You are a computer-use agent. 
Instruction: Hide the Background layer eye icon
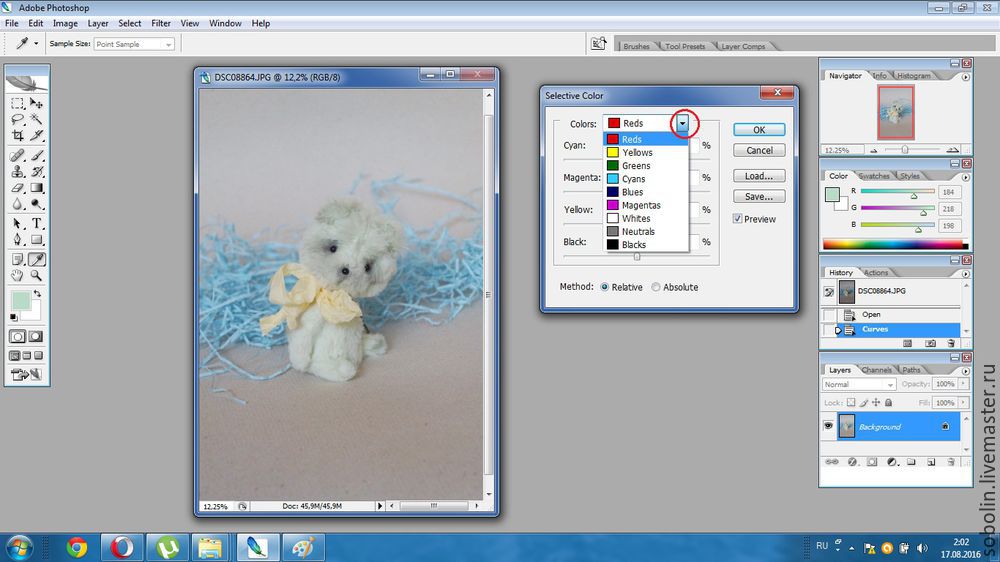[x=828, y=426]
